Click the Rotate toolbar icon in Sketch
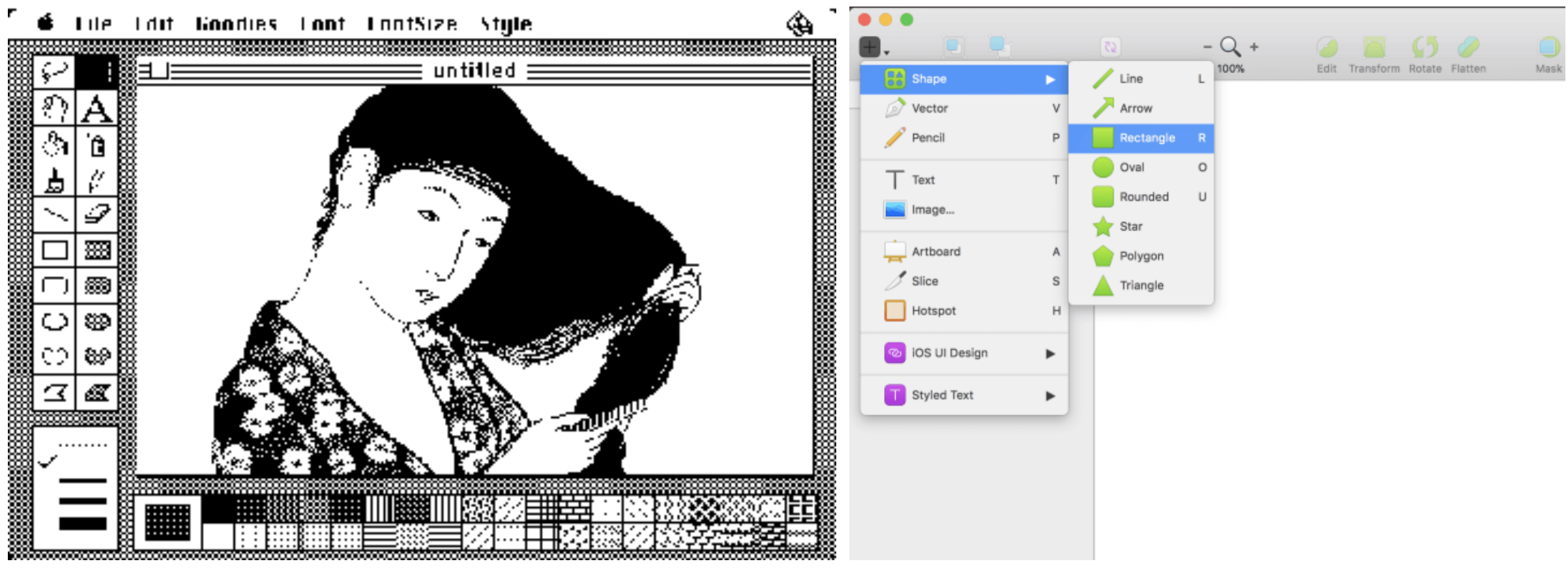 pyautogui.click(x=1425, y=48)
